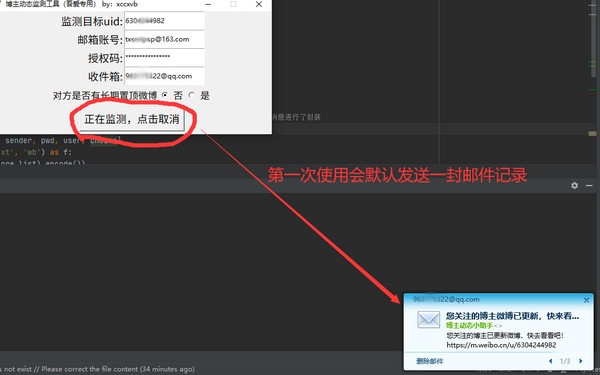
Task: Click the gear settings icon in panel header
Action: pyautogui.click(x=574, y=186)
